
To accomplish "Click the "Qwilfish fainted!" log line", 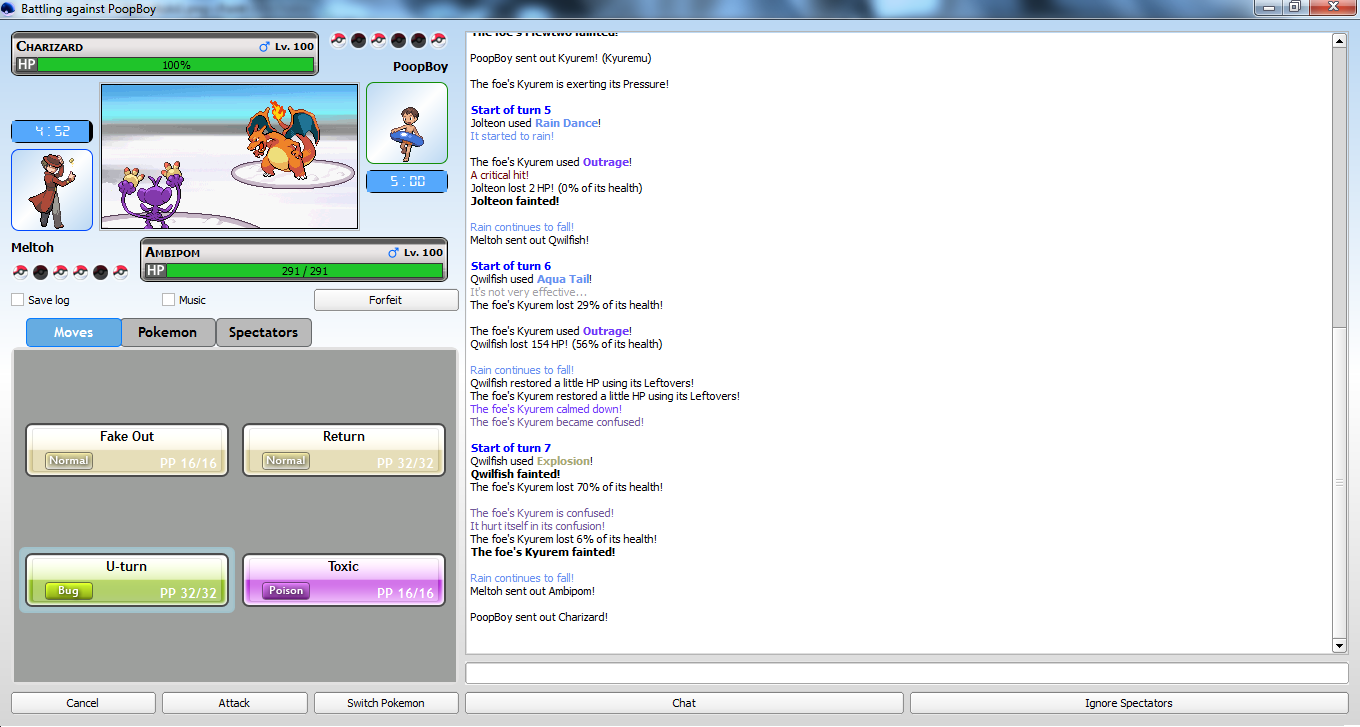I will tap(516, 474).
